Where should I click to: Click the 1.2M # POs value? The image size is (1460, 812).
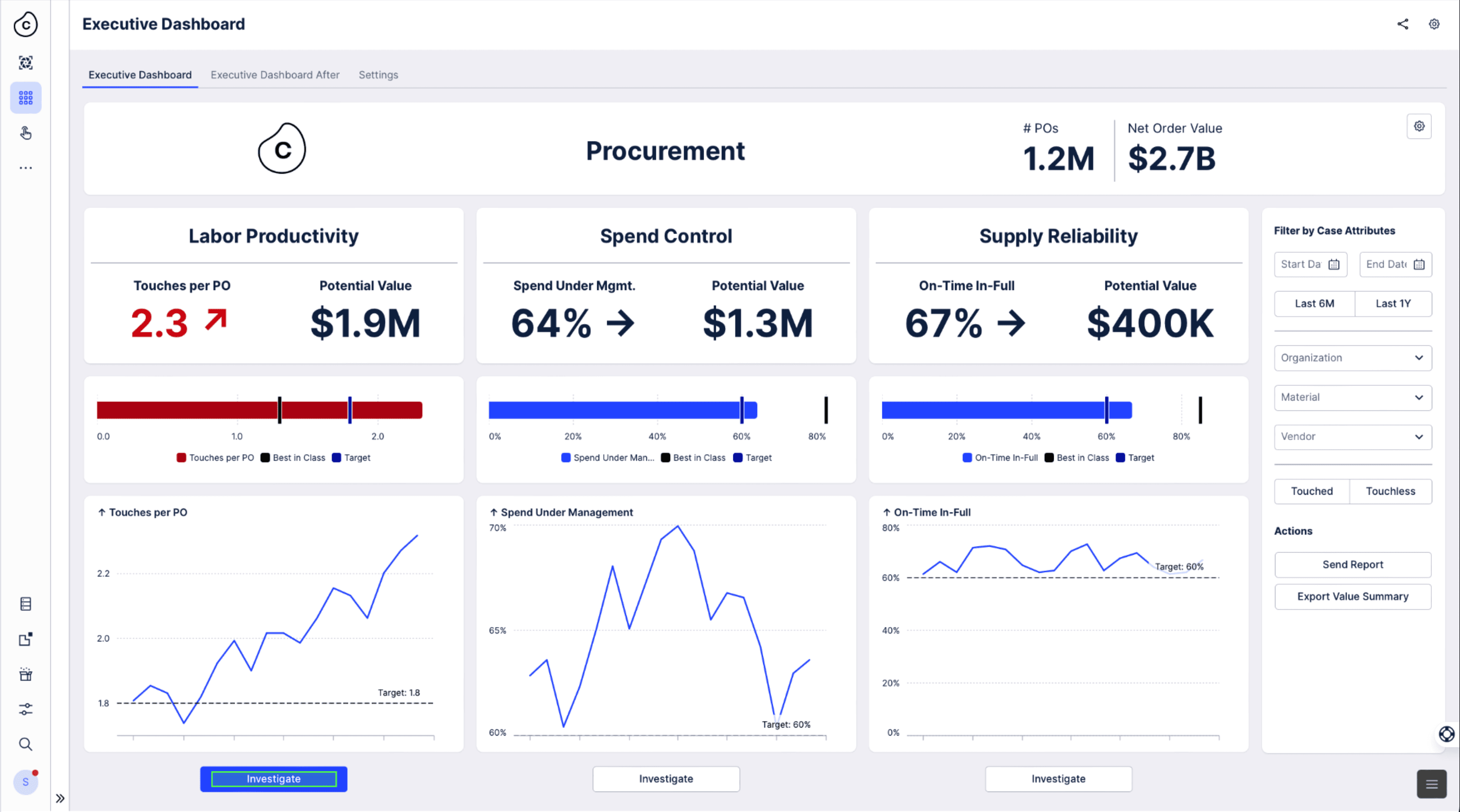(x=1058, y=159)
